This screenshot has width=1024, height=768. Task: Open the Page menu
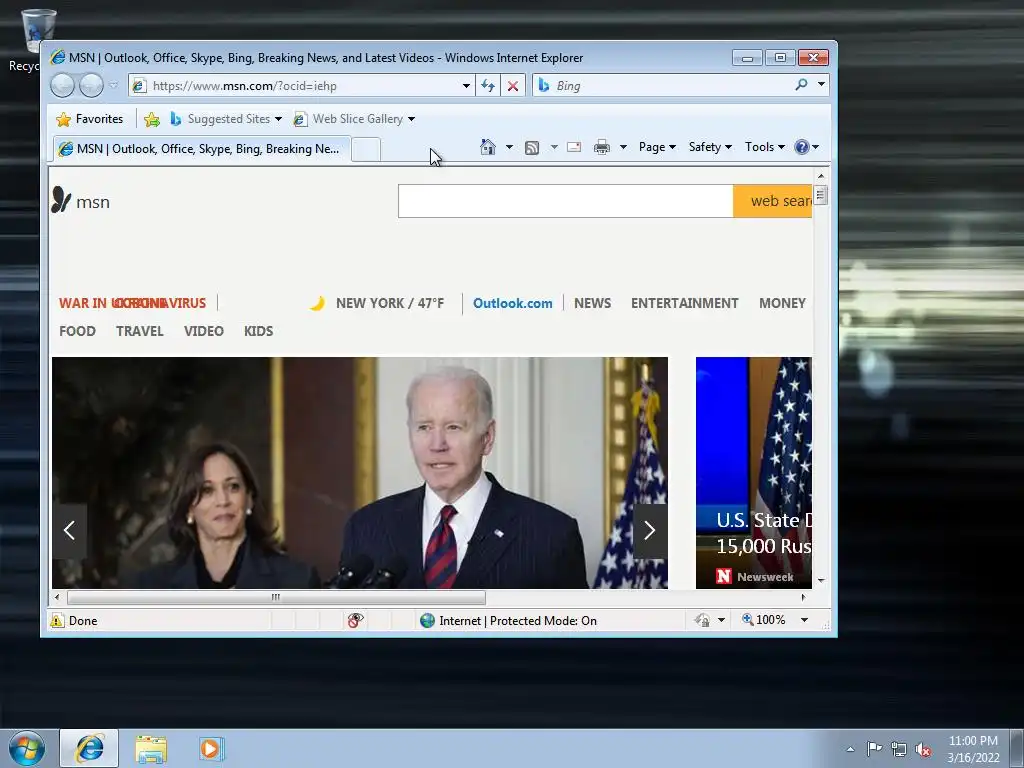click(x=657, y=147)
